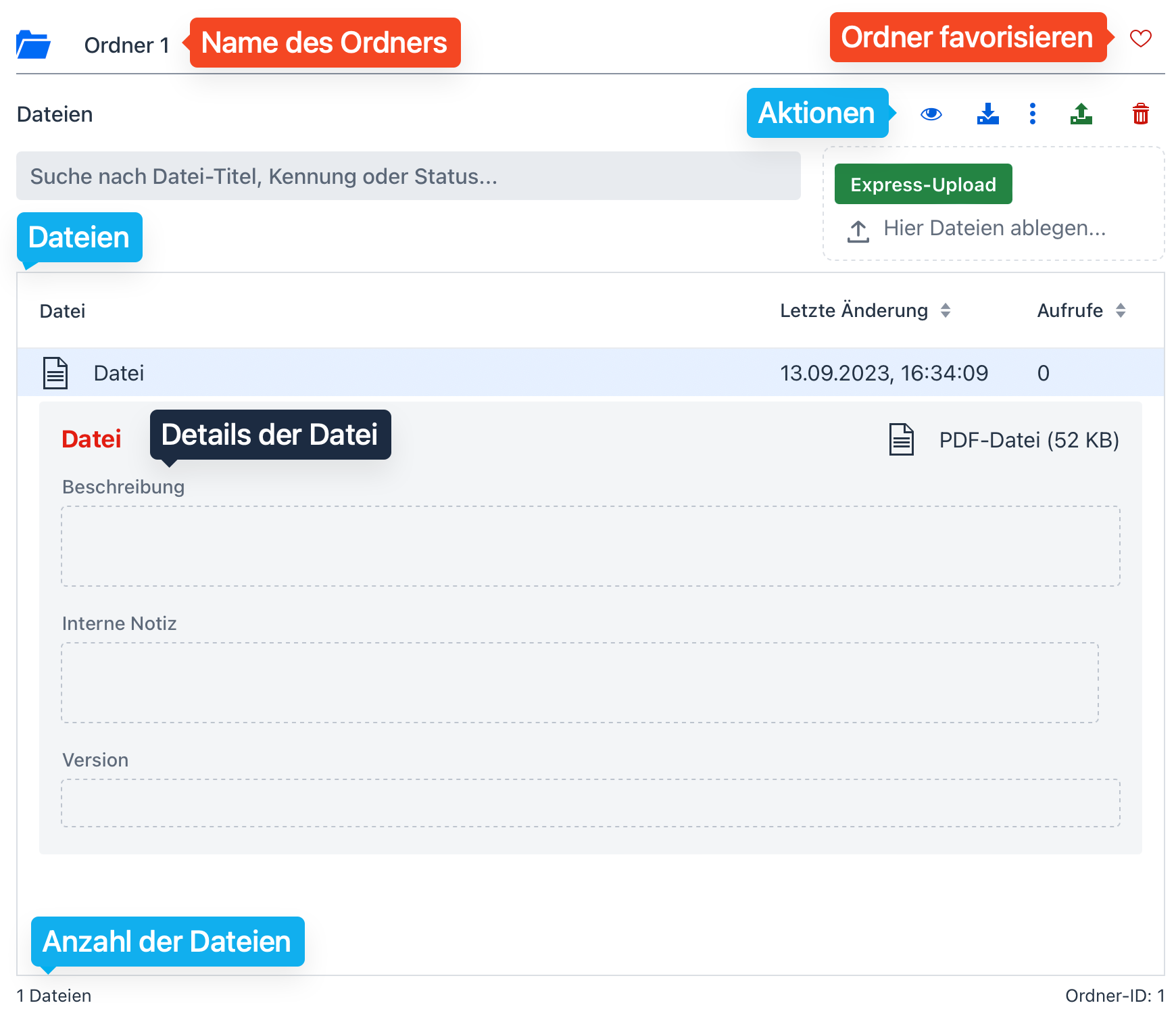Click the document icon in the Datei row

55,373
